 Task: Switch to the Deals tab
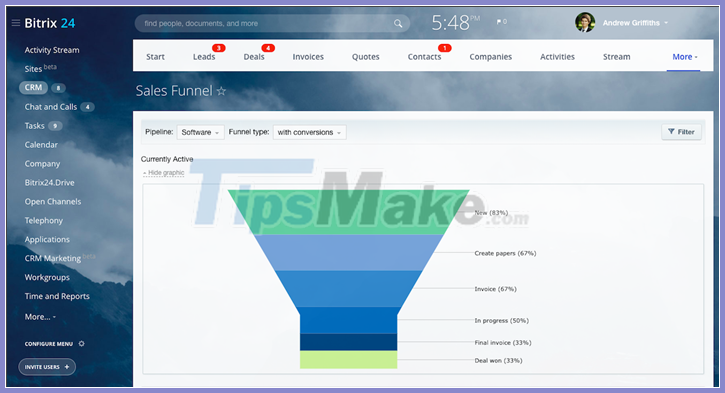254,57
